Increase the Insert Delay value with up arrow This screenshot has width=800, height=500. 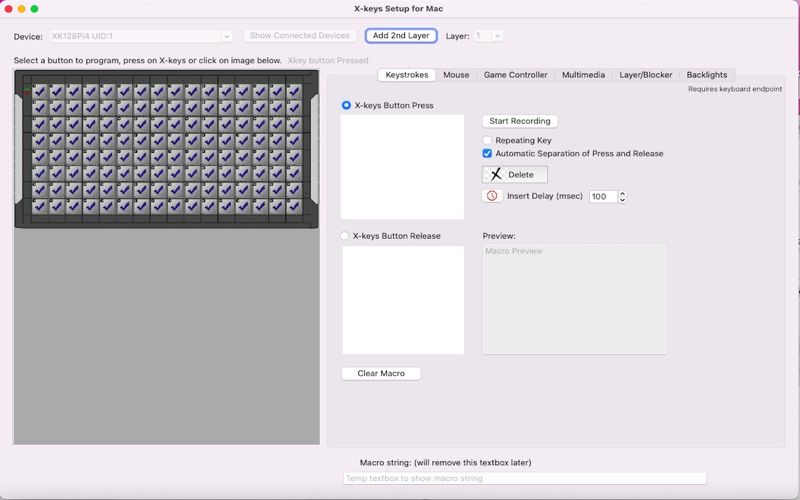pos(622,193)
